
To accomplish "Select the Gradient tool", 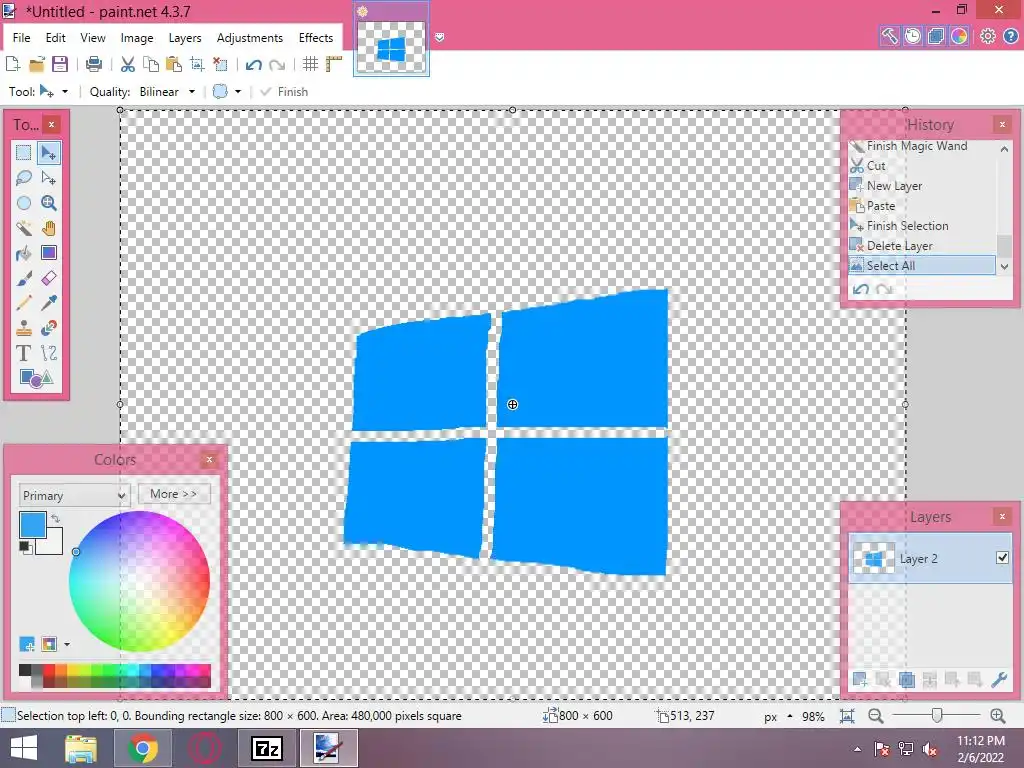I will click(48, 253).
